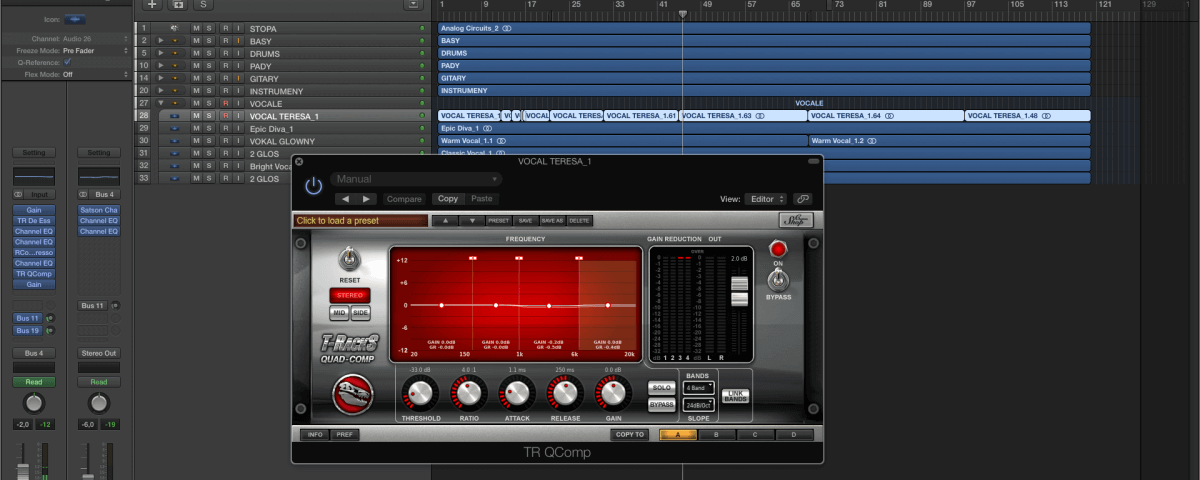Record-enable the VOCAL TERESA_1 track
The height and width of the screenshot is (480, 1200).
225,116
